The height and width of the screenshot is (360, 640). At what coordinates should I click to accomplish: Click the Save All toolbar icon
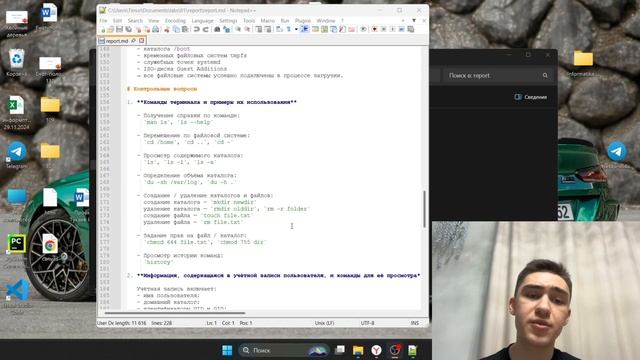128,29
